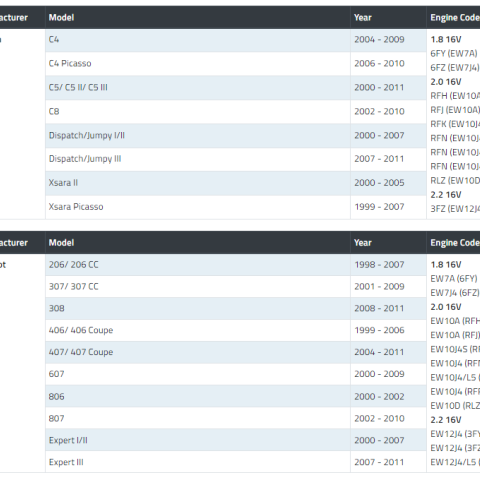Click the 206/ 206 CC cell
The width and height of the screenshot is (480, 480).
point(198,265)
